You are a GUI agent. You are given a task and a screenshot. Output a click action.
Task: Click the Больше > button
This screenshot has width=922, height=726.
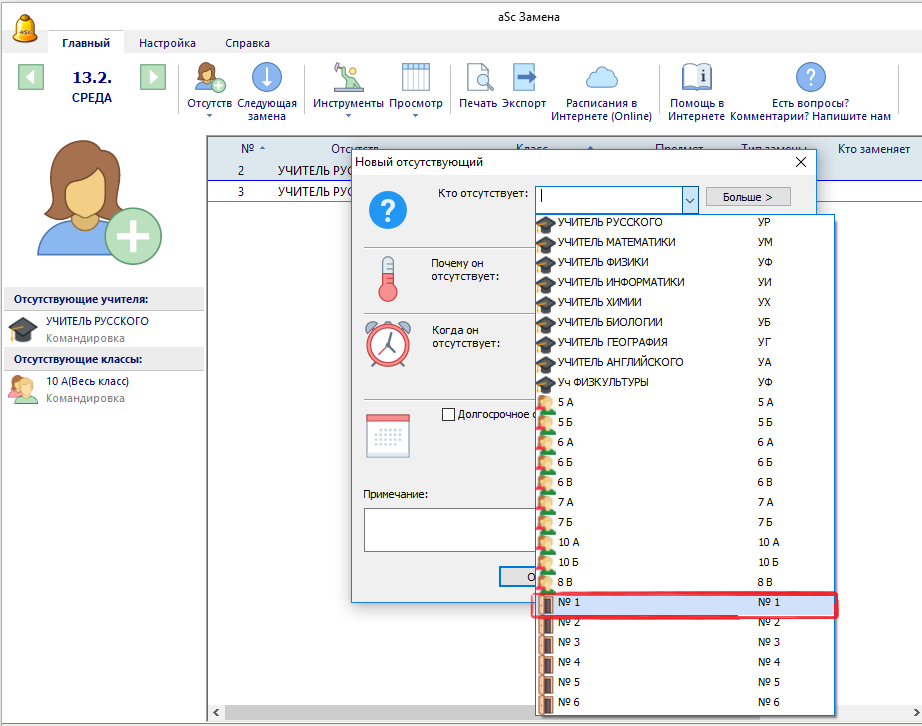[x=748, y=197]
